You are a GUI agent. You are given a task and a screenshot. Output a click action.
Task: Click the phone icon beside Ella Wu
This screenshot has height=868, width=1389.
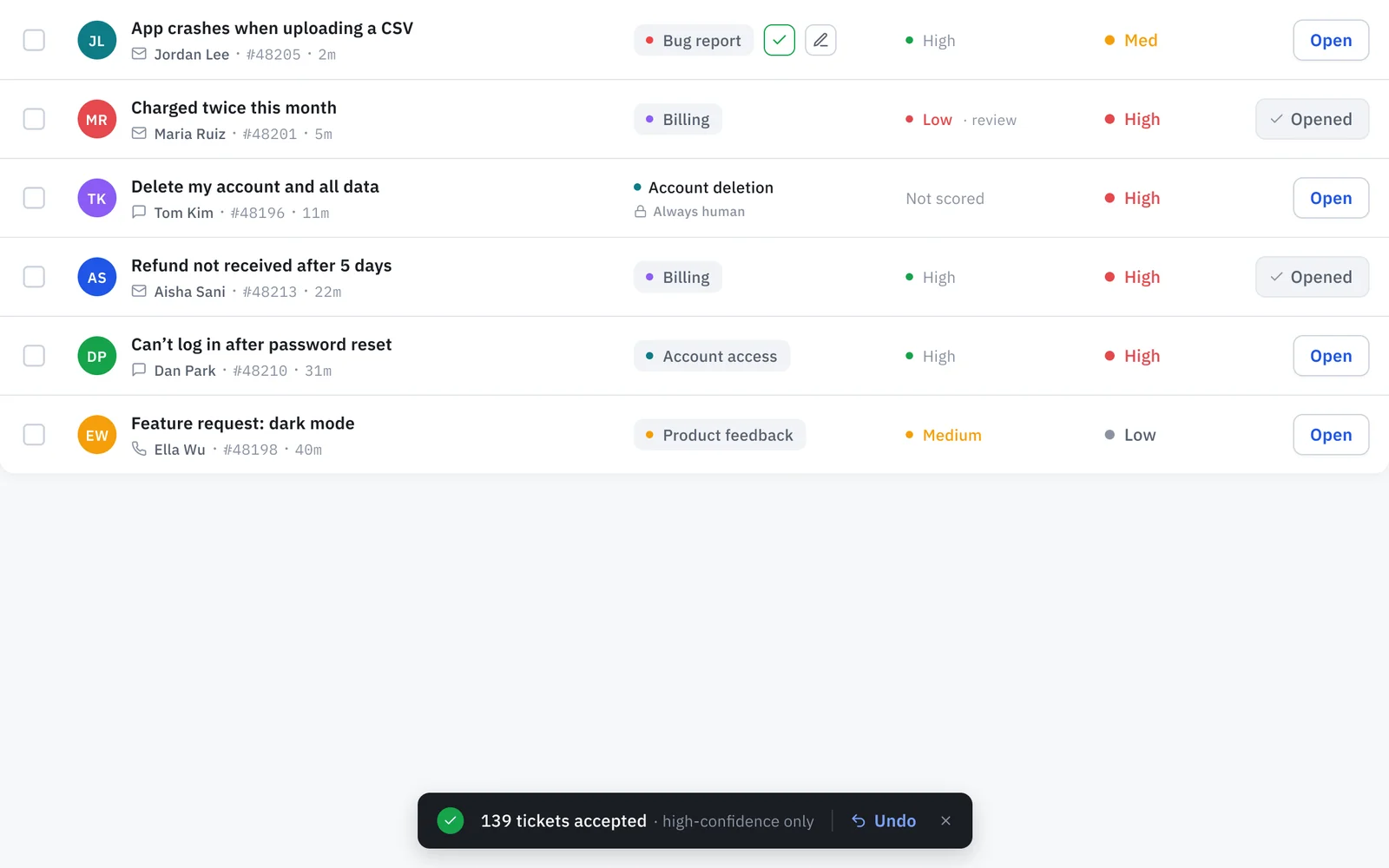pos(139,449)
